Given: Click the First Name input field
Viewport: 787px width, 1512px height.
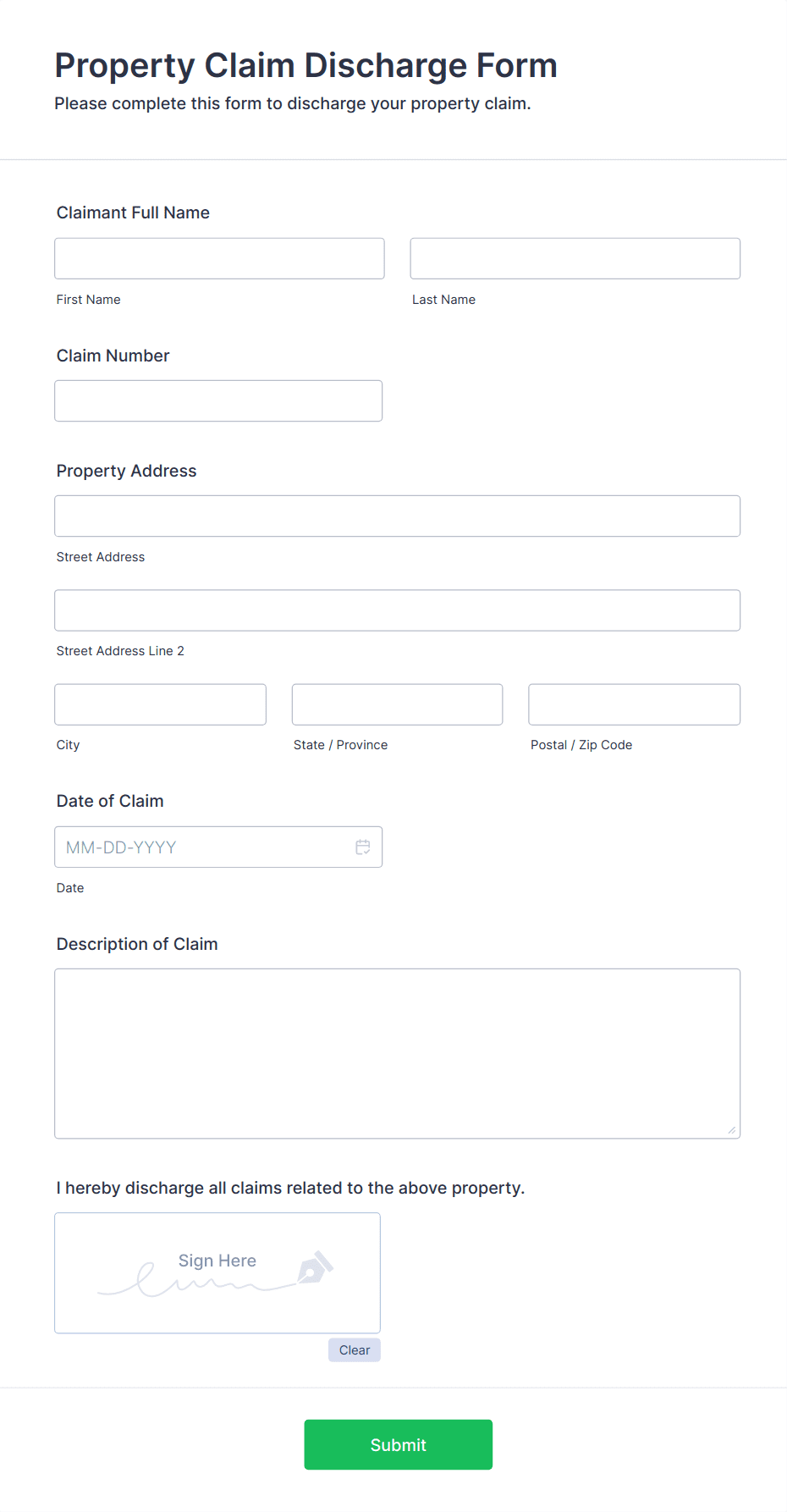Looking at the screenshot, I should tap(218, 258).
